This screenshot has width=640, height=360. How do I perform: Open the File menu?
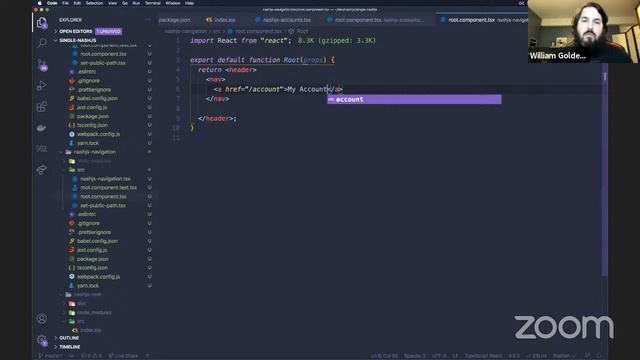coord(65,3)
